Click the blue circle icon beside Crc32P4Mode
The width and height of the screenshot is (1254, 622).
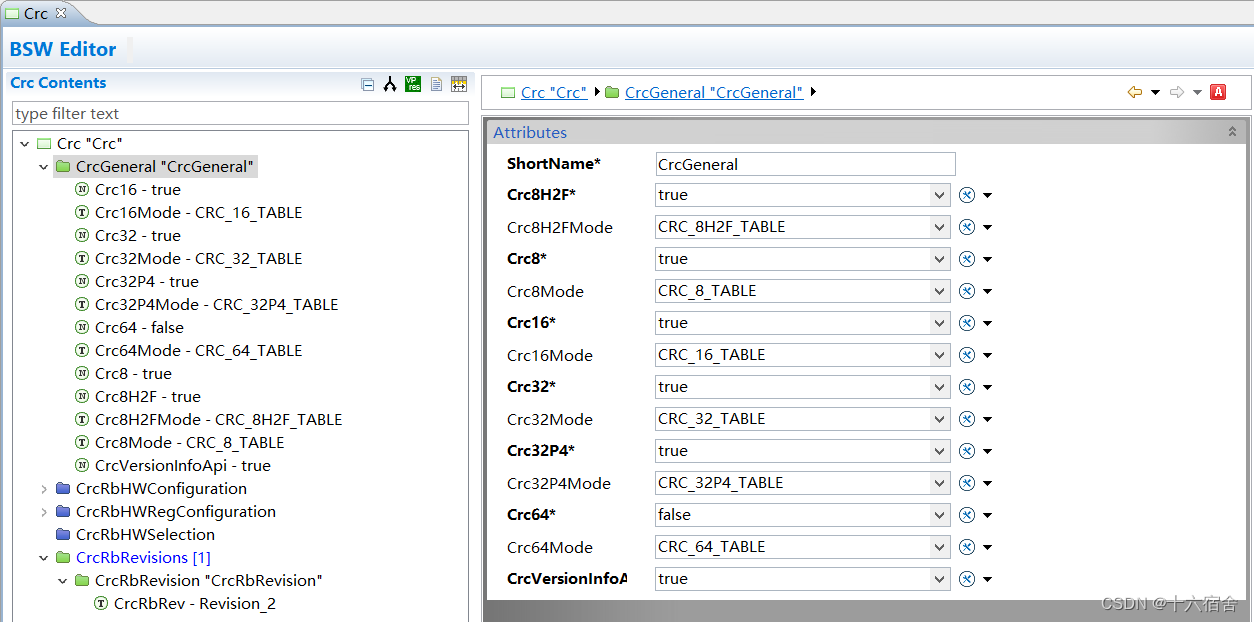[967, 483]
